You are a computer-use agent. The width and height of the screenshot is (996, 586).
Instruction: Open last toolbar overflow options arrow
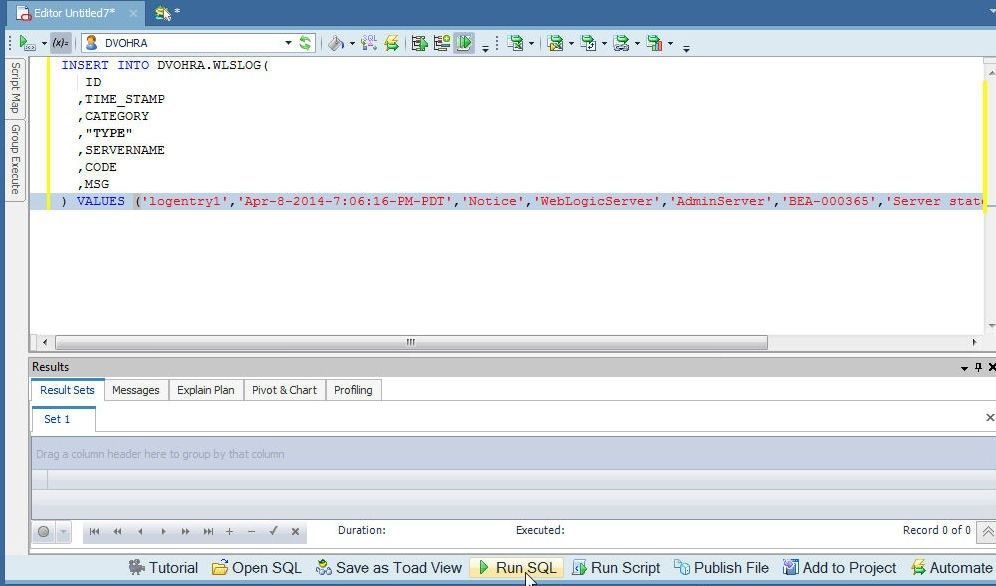tap(686, 48)
